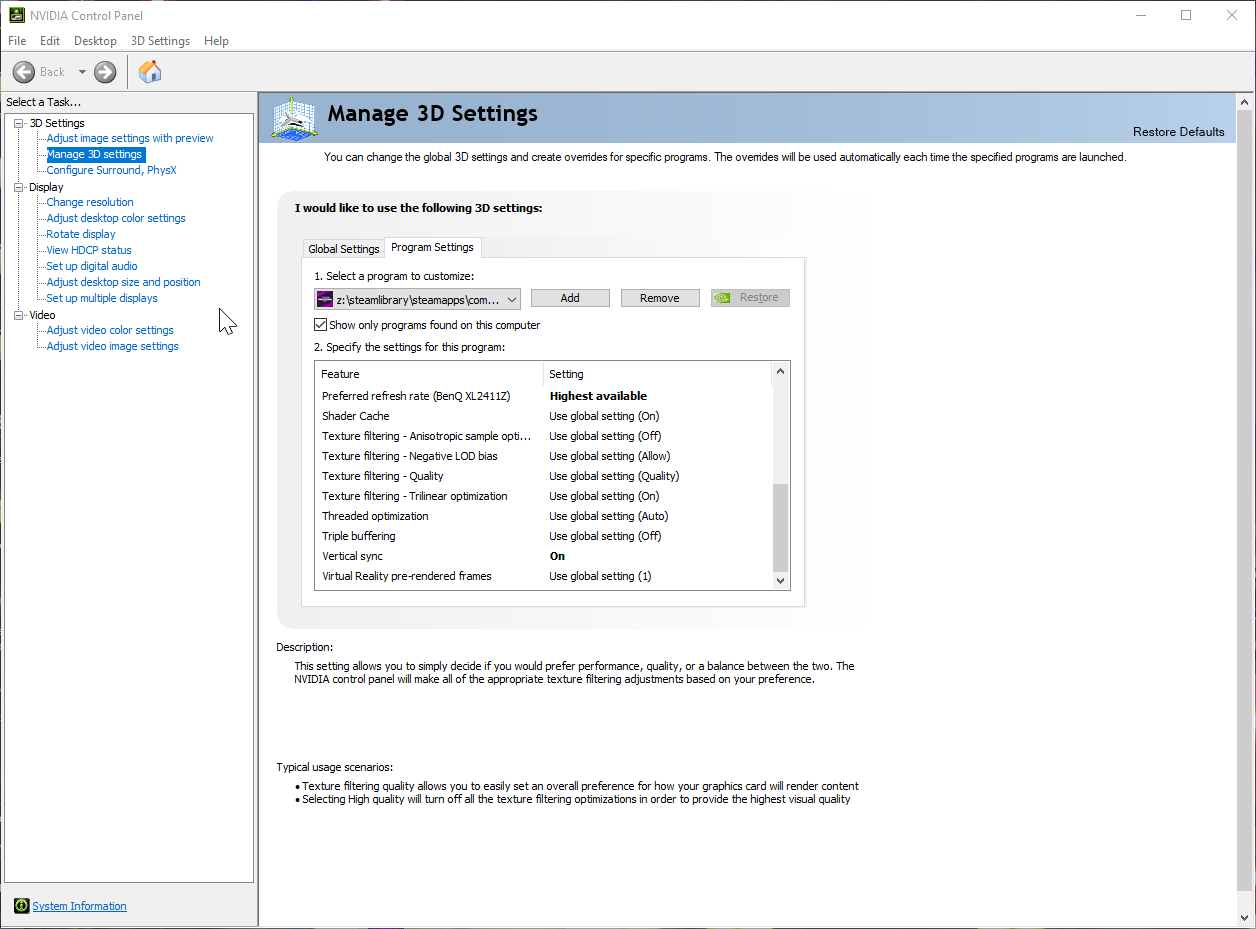Collapse the 3D Settings tree node
This screenshot has height=929, width=1256.
tap(18, 123)
